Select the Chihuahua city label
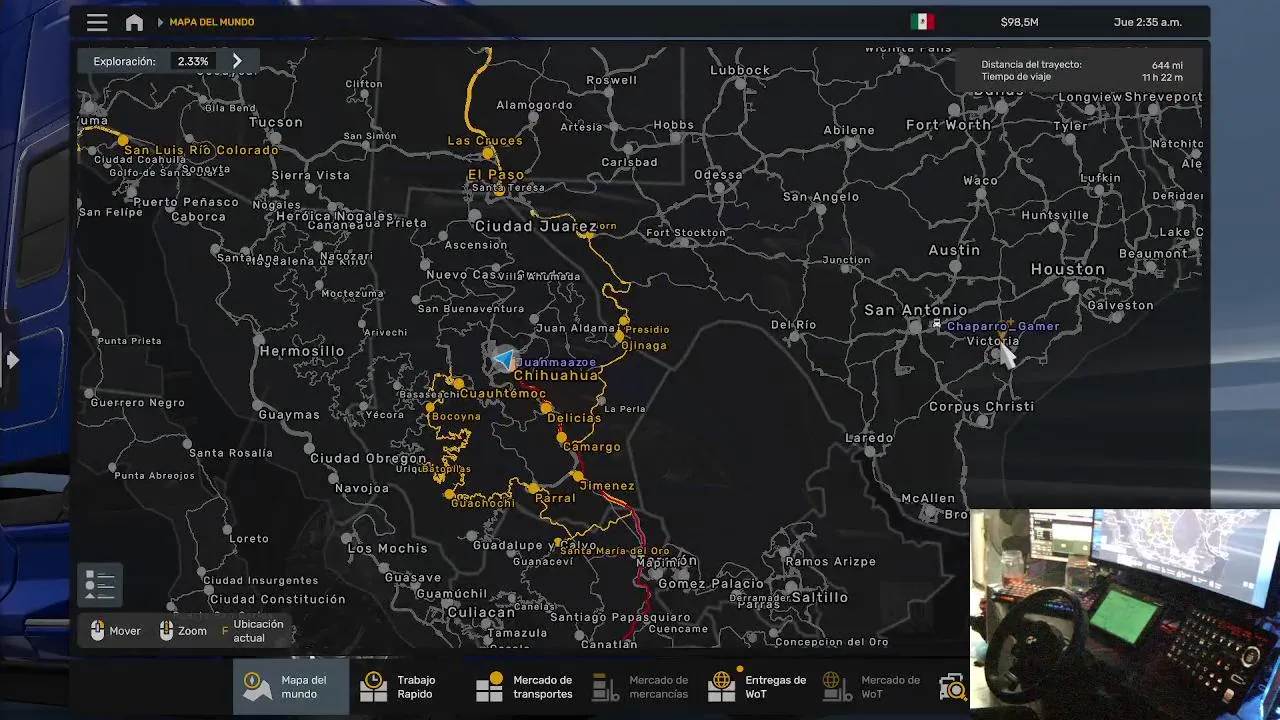 [x=556, y=375]
